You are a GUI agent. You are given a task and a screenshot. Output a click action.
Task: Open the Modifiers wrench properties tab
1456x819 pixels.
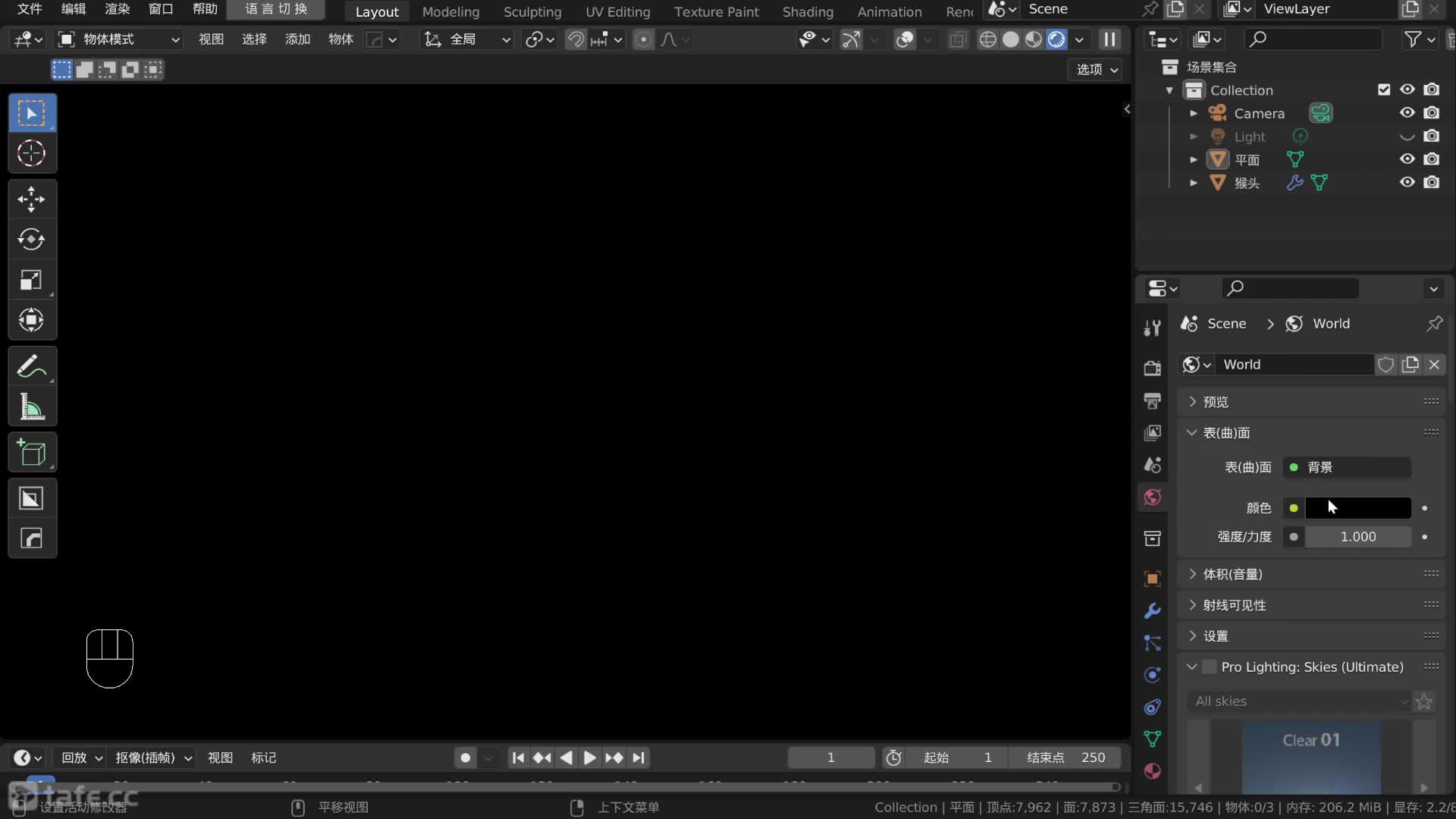click(x=1152, y=610)
